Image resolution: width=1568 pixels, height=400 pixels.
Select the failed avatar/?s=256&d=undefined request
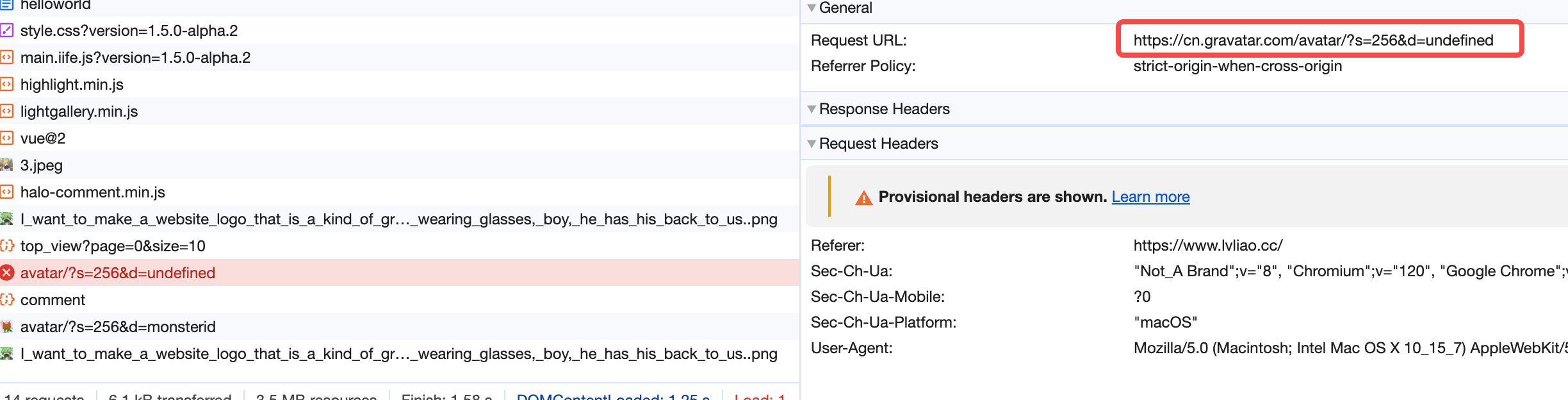click(x=118, y=273)
